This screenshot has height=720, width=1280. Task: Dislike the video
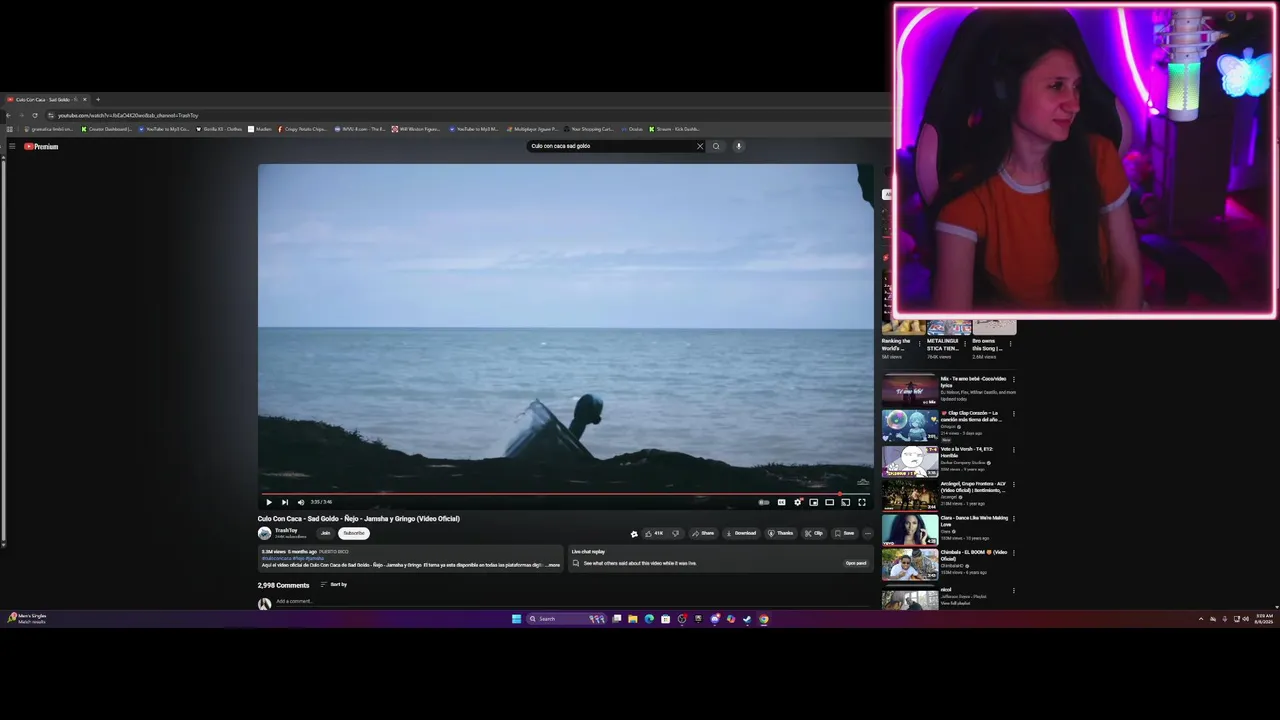pos(675,533)
